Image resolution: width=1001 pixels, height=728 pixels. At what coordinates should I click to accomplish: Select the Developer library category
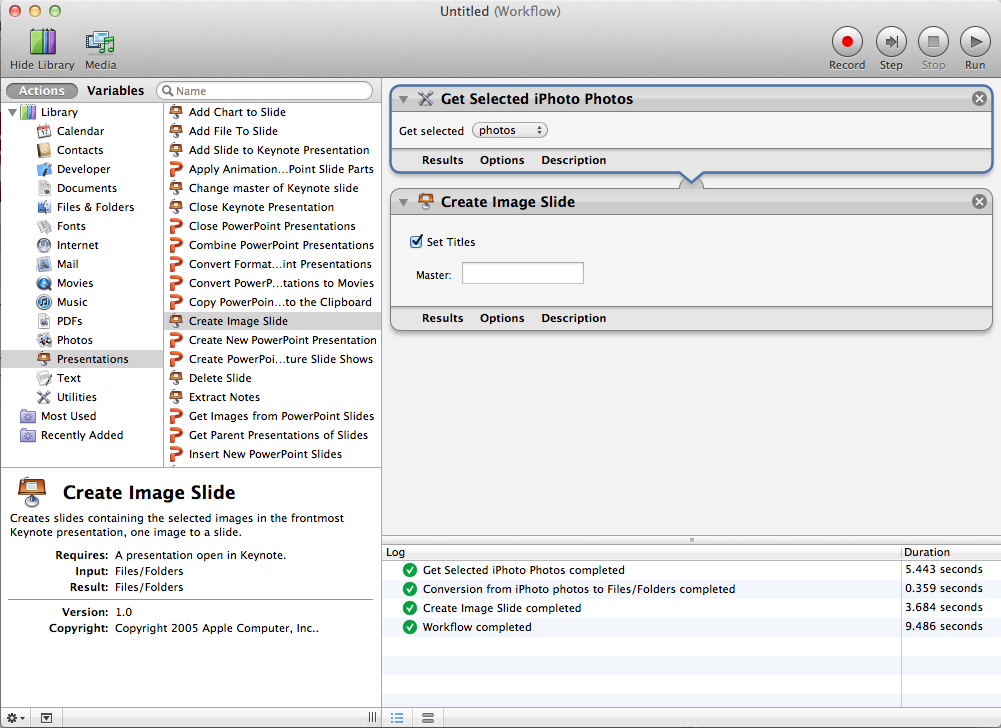pyautogui.click(x=84, y=169)
